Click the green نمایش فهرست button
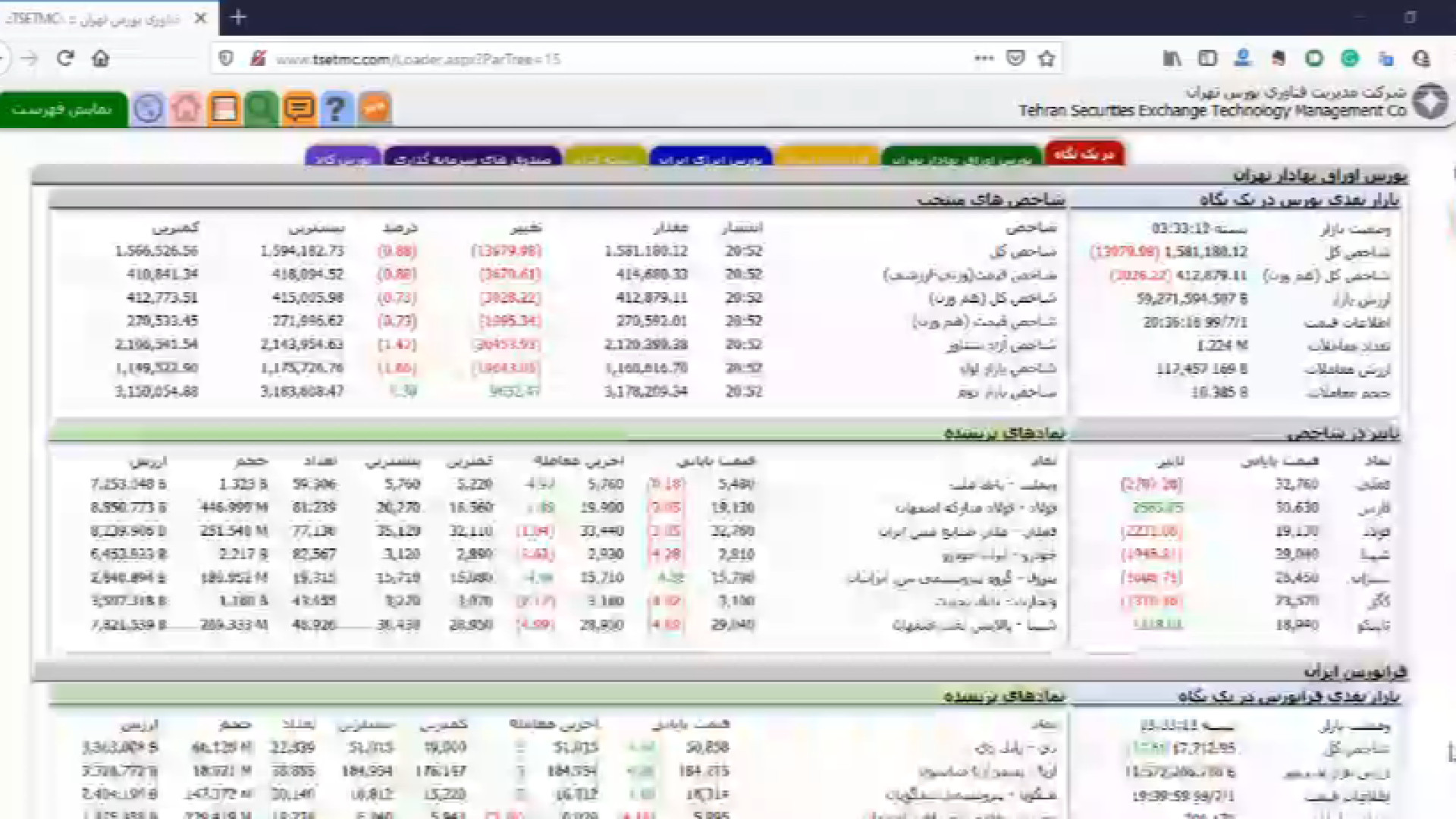Screen dimensions: 1456x819 coord(63,110)
